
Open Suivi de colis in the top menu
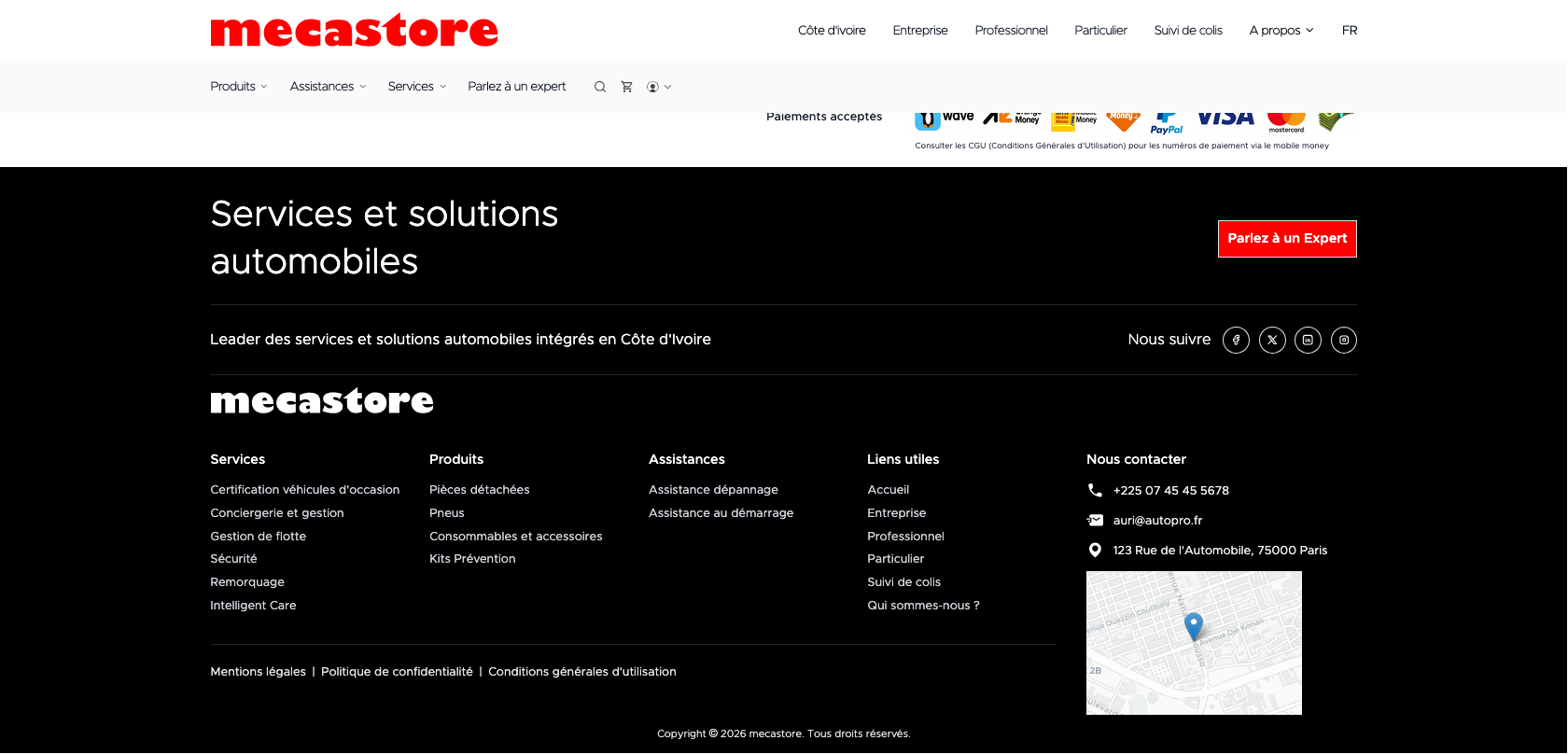point(1188,31)
